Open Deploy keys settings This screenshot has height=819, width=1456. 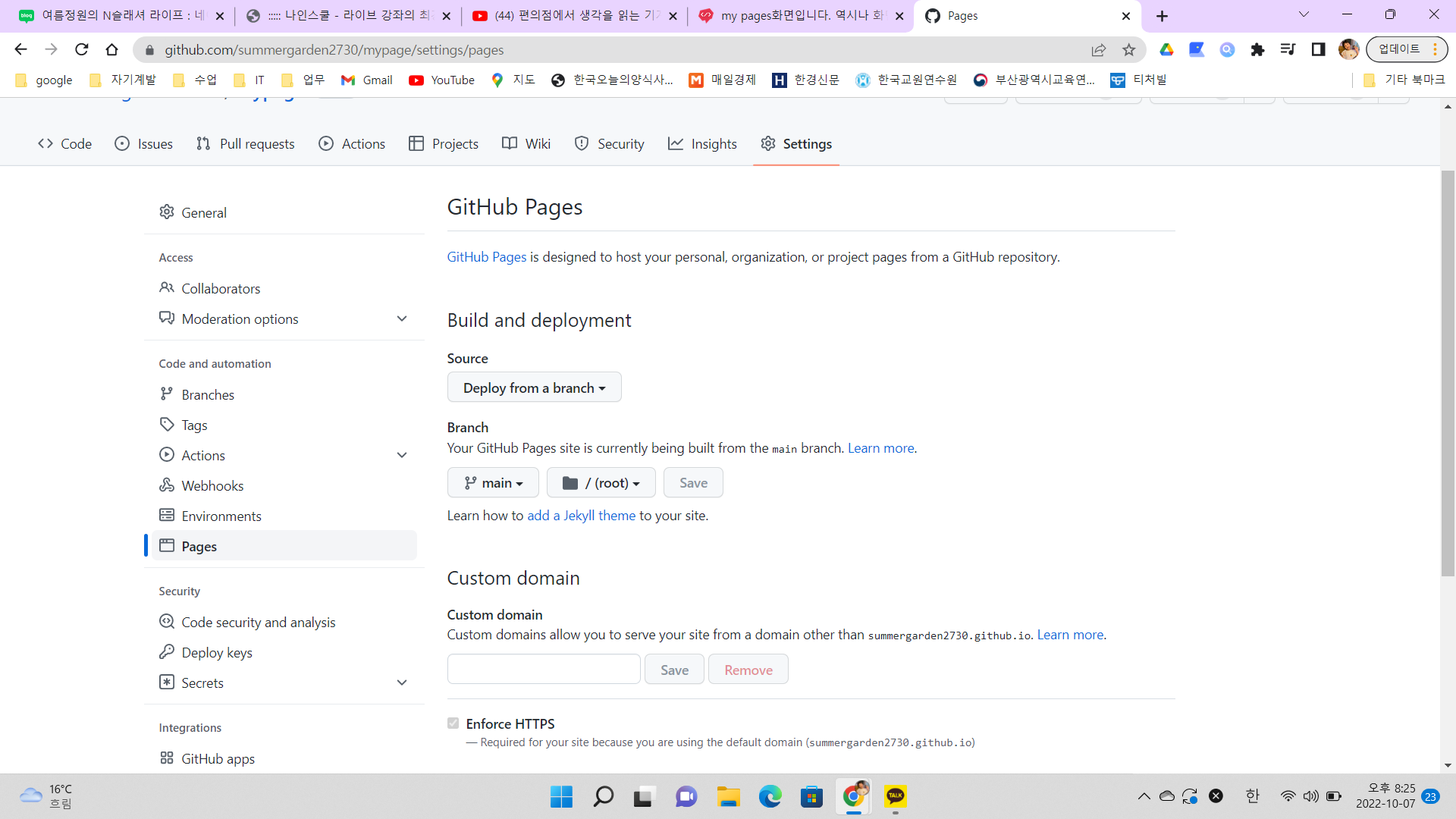[x=284, y=652]
